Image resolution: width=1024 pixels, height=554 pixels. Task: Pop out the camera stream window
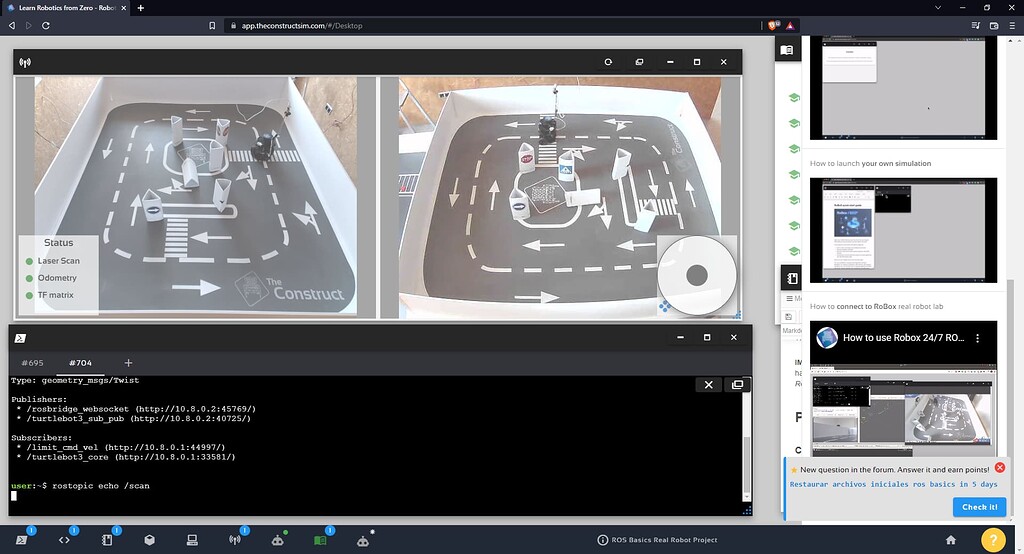pos(639,62)
